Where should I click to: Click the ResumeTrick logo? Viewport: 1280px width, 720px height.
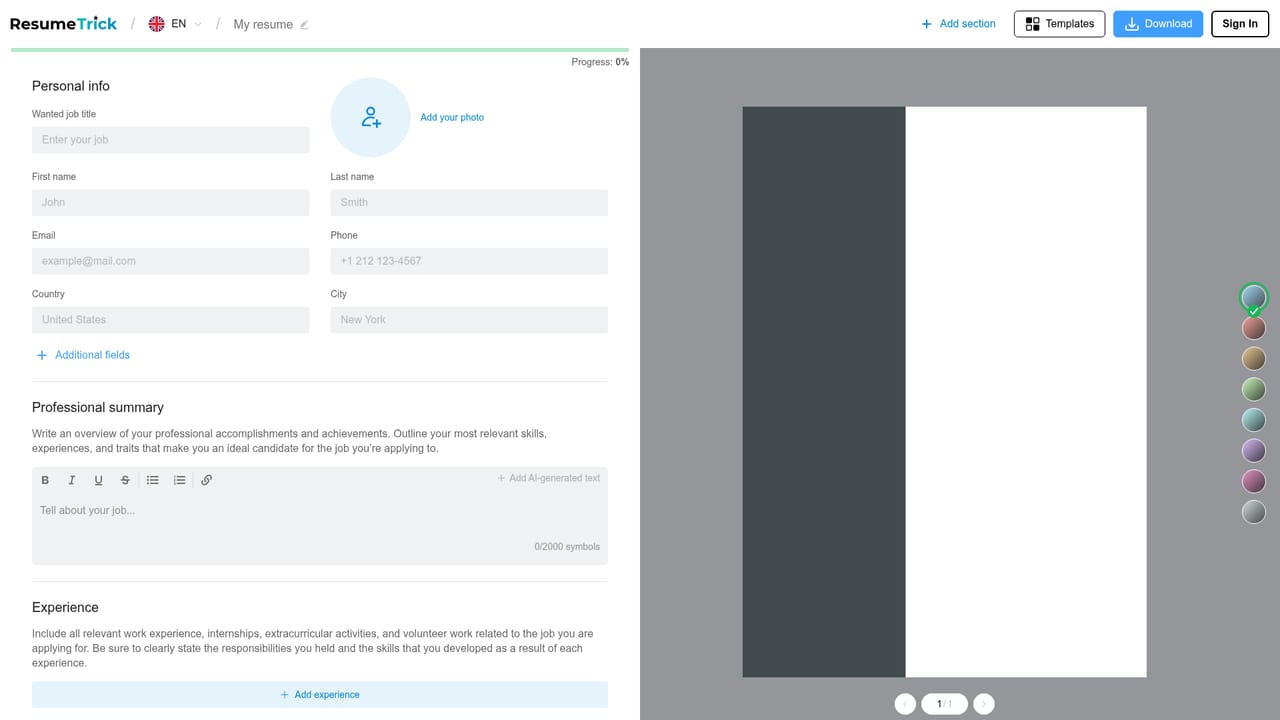[63, 24]
